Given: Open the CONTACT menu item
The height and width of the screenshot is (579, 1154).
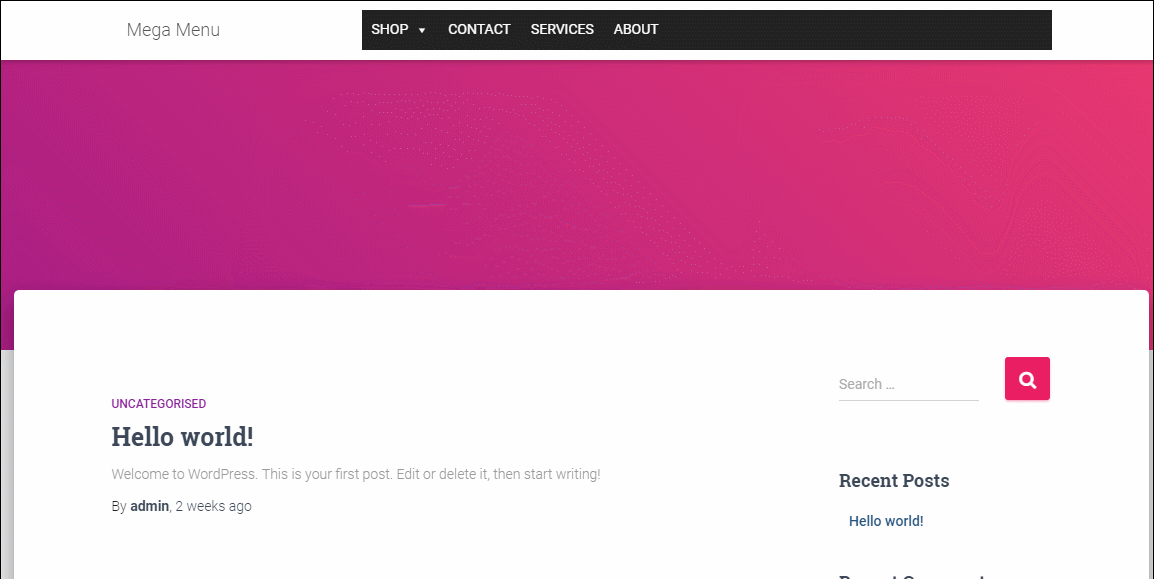Looking at the screenshot, I should (x=479, y=29).
